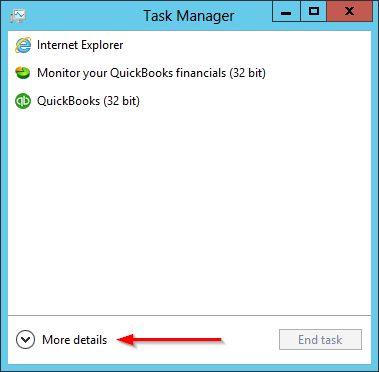Screen dimensions: 379x372
Task: Open the Task Manager title bar system icon
Action: (x=18, y=16)
